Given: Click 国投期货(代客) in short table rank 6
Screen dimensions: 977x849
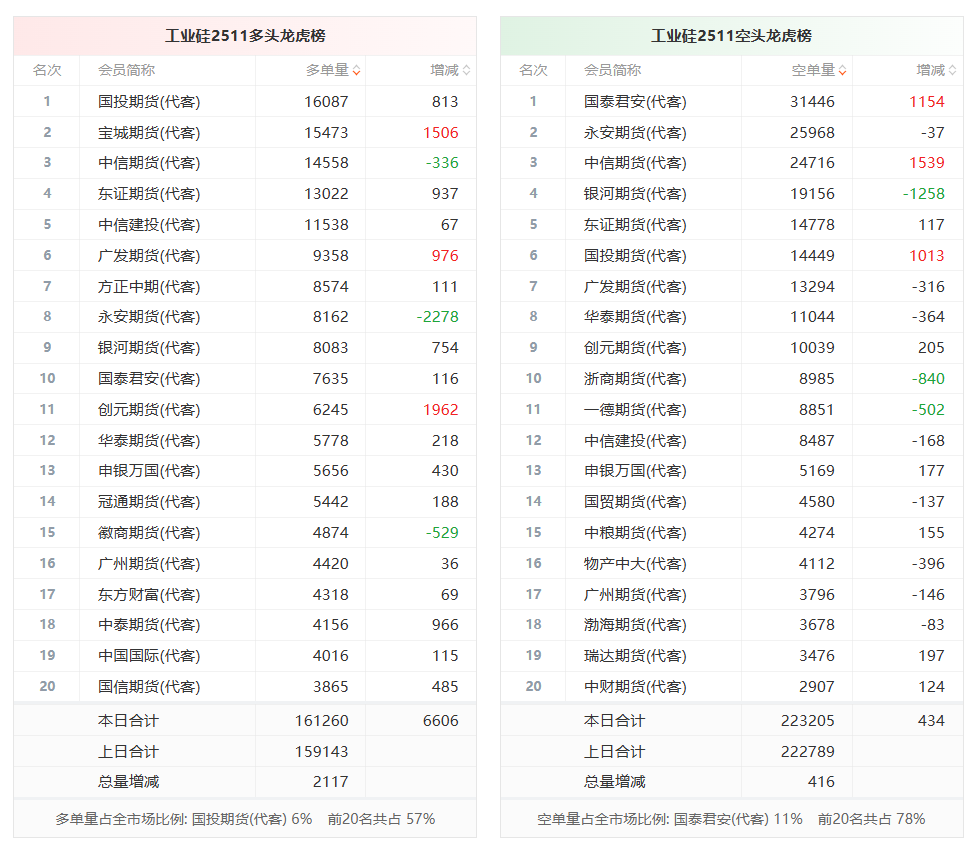Looking at the screenshot, I should (635, 255).
